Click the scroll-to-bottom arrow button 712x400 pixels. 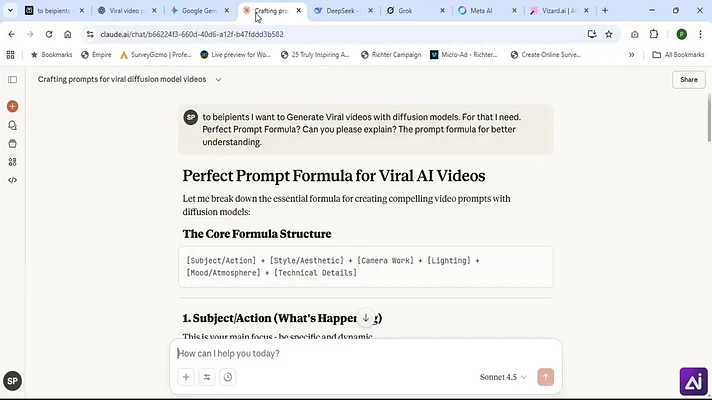pyautogui.click(x=366, y=318)
